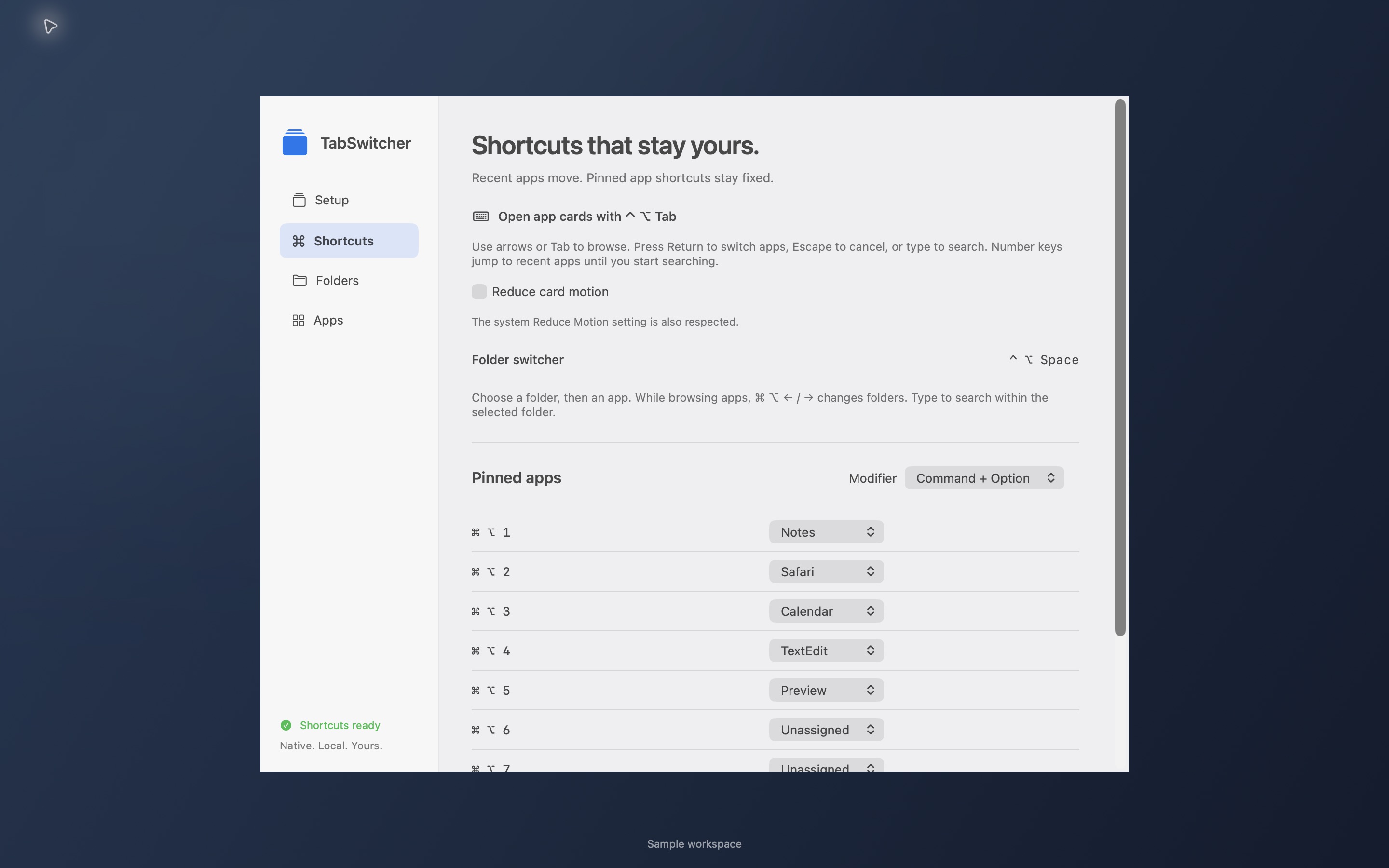Click the play cursor icon in top-left corner
The image size is (1389, 868).
[51, 27]
